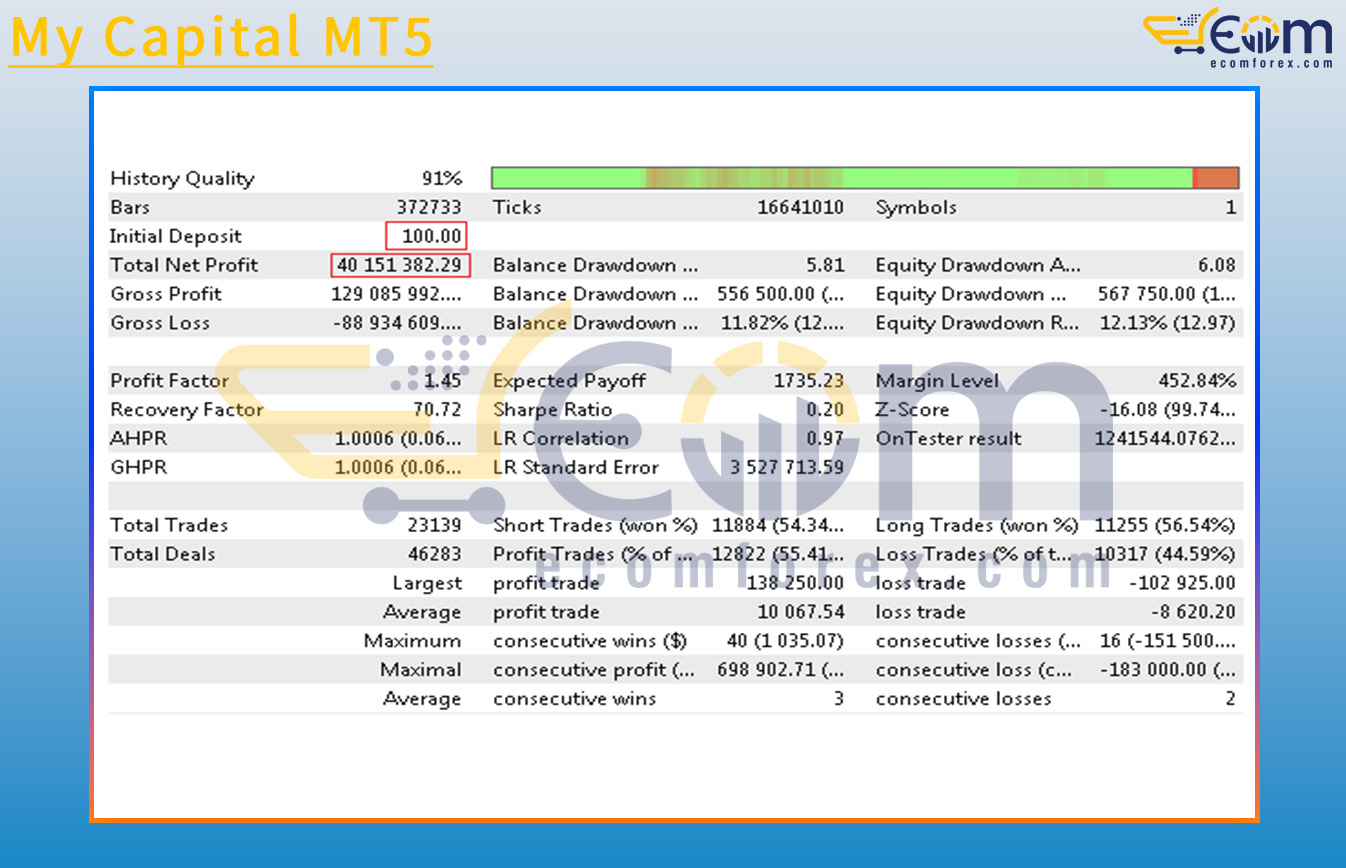Image resolution: width=1346 pixels, height=868 pixels.
Task: Click the ecomforex.com logo at top right
Action: (x=1239, y=38)
